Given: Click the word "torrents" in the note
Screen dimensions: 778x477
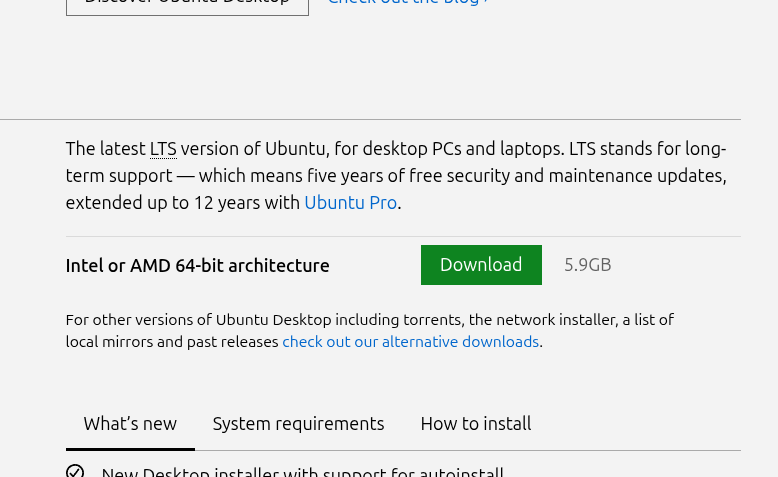Looking at the screenshot, I should 431,320.
